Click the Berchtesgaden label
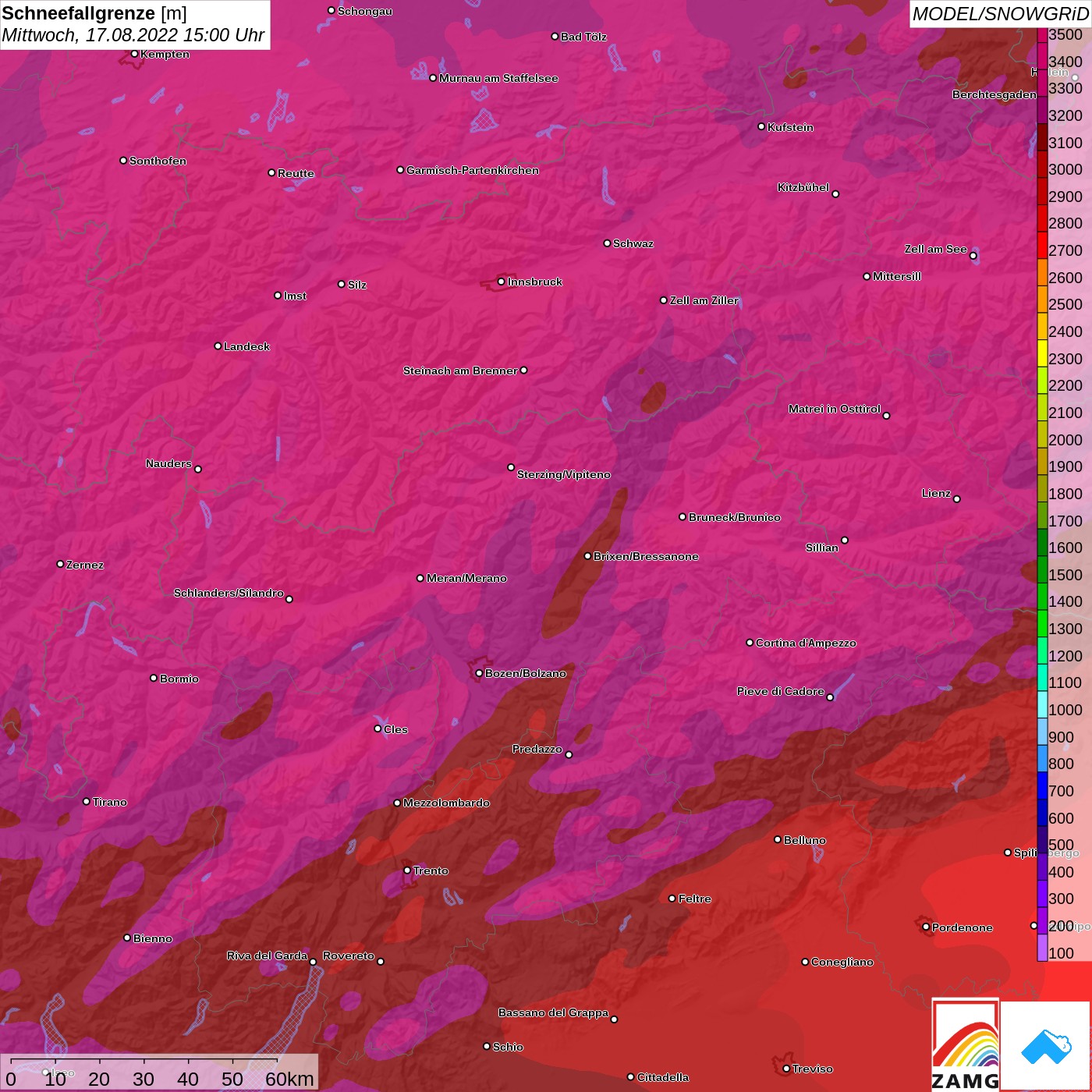This screenshot has height=1092, width=1092. point(994,94)
